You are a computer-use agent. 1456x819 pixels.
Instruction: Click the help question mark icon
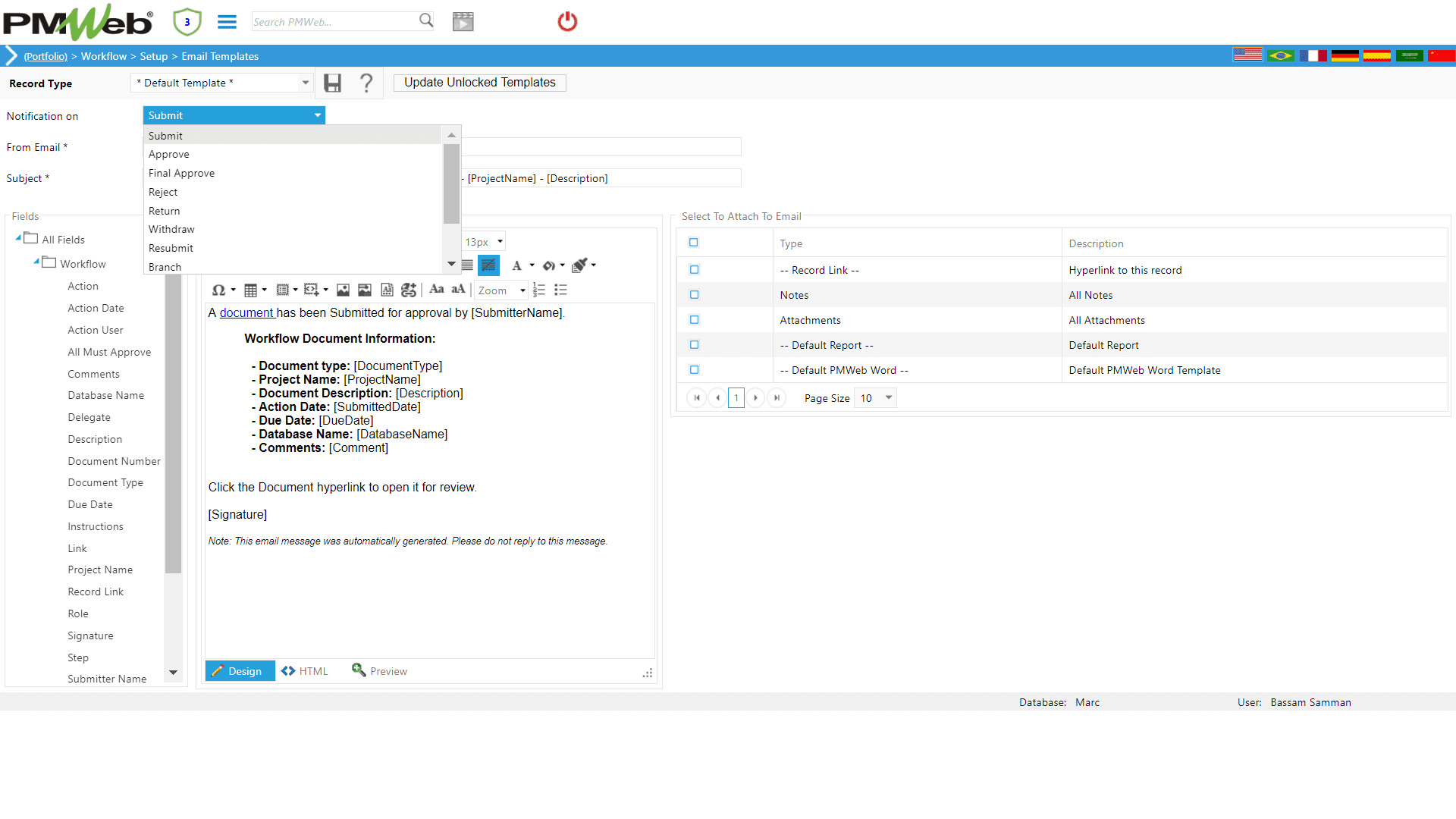click(366, 82)
